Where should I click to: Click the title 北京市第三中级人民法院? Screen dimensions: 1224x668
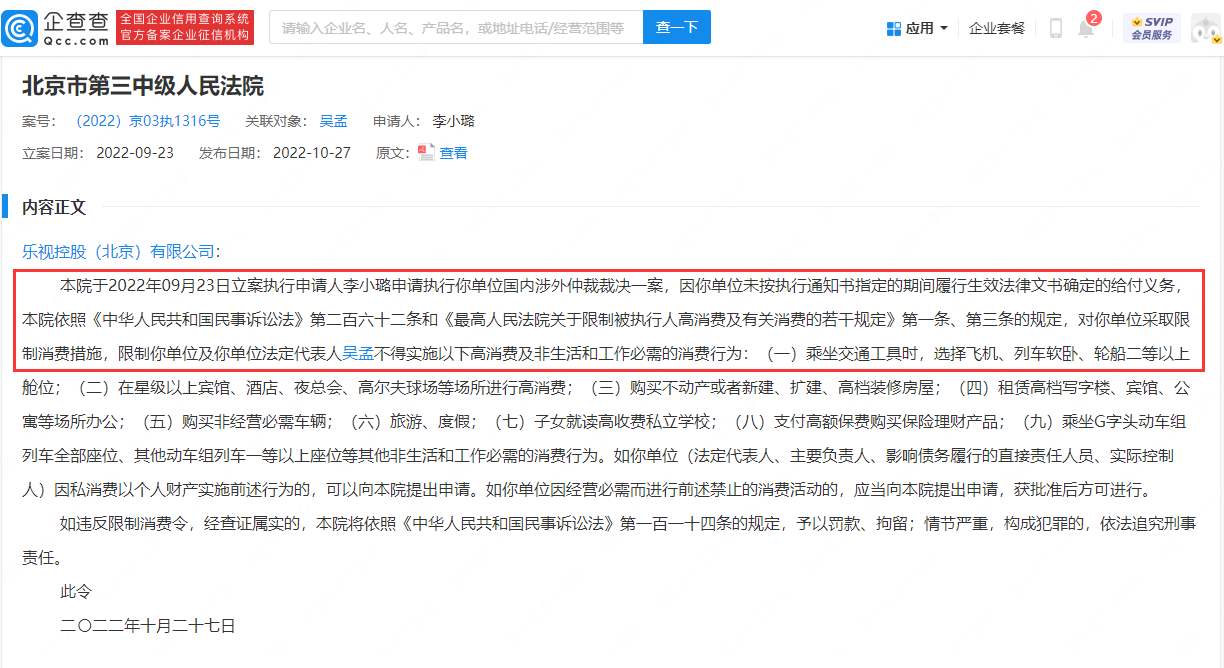tap(143, 86)
